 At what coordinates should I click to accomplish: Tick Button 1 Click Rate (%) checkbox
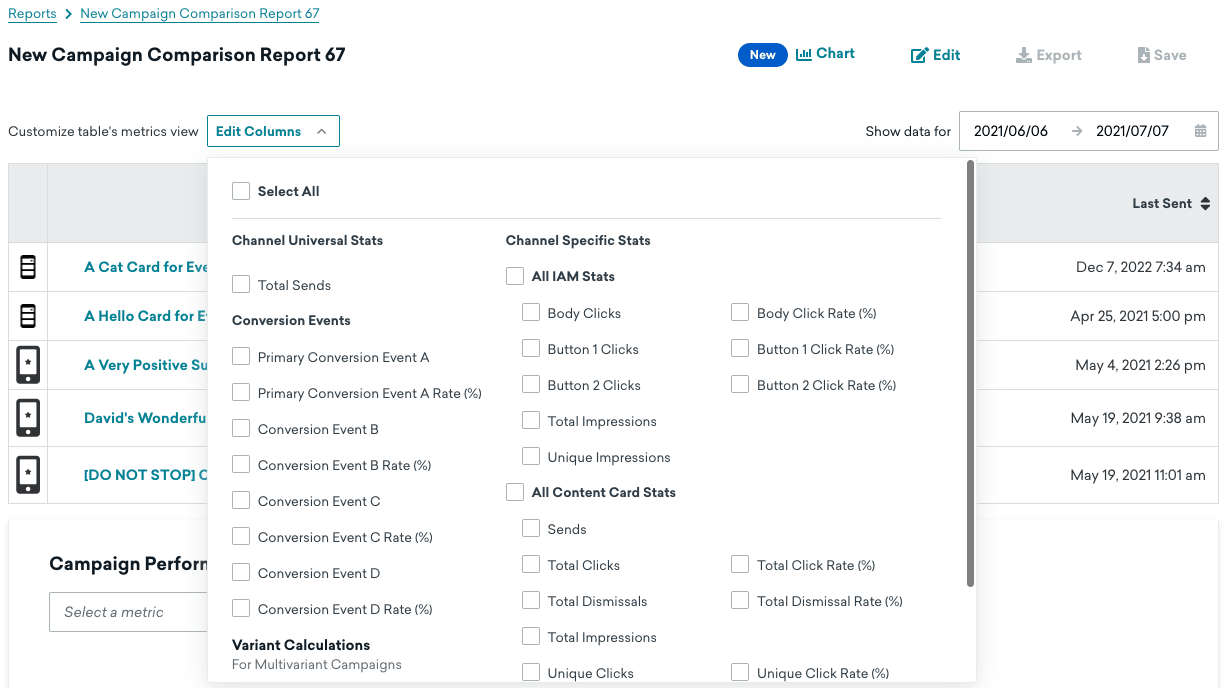[x=740, y=349]
